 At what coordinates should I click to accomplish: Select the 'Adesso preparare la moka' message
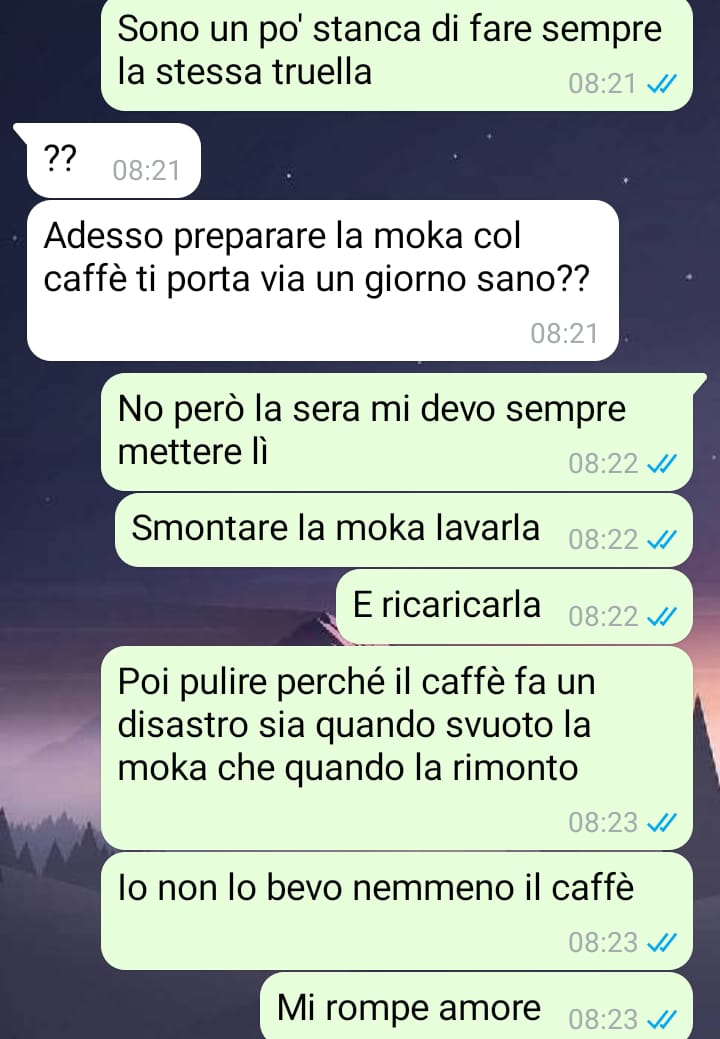coord(323,280)
